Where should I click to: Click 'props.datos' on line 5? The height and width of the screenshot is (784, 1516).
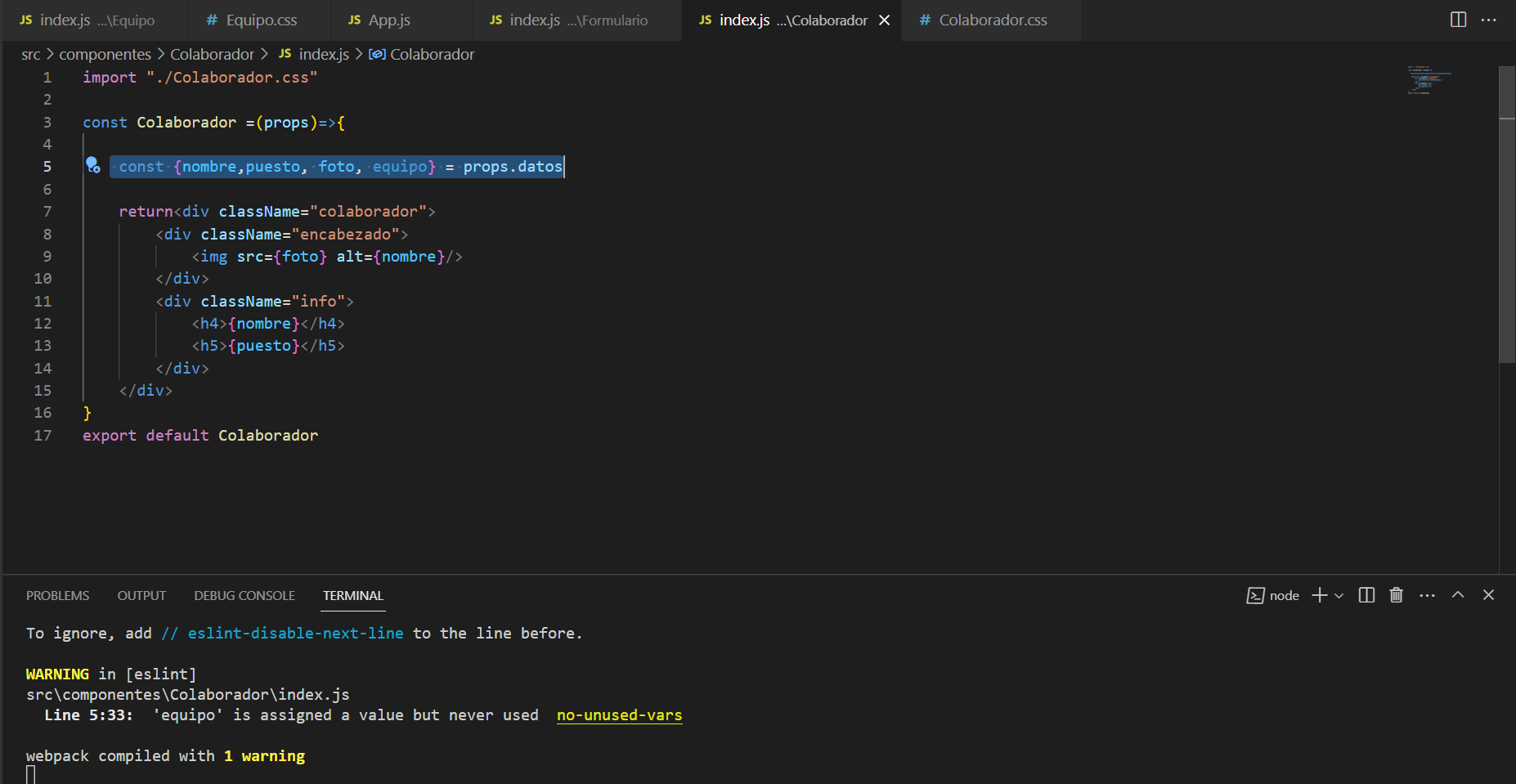coord(513,167)
